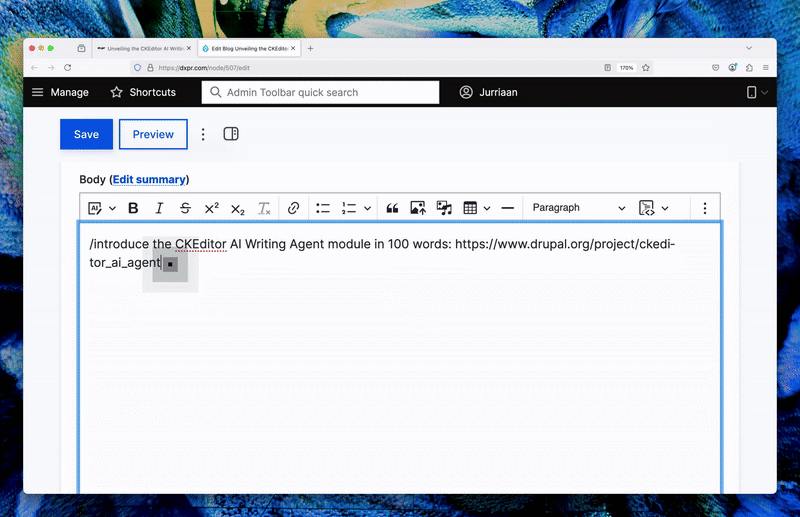
Task: Switch to the Edit Blog browser tab
Action: tap(249, 48)
